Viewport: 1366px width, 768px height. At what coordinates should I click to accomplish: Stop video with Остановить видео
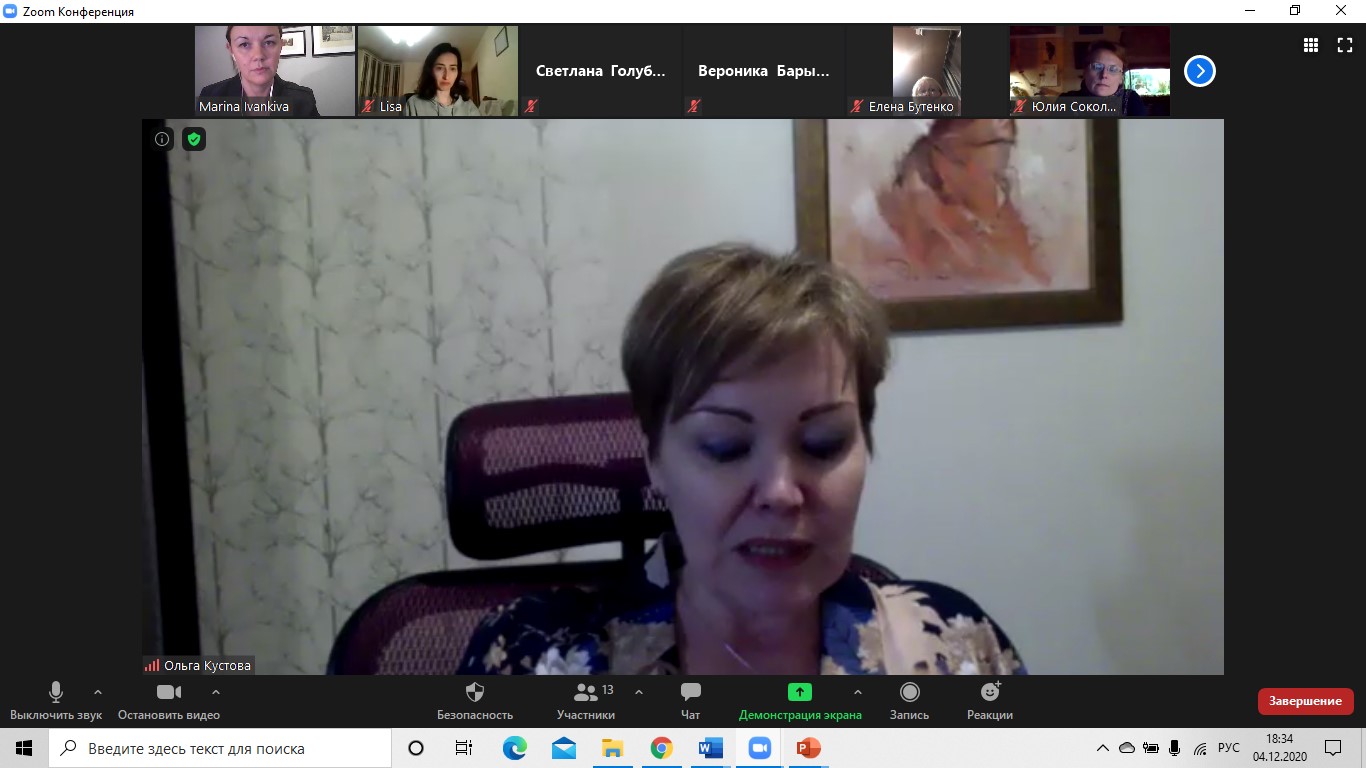[x=169, y=701]
